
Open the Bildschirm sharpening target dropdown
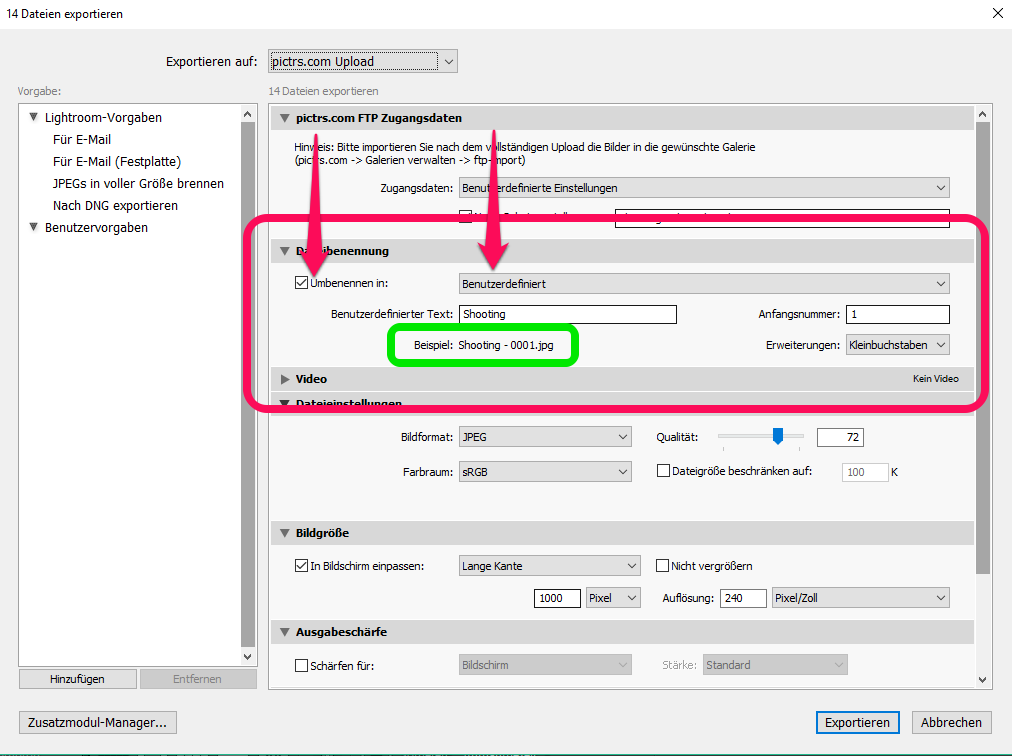(545, 664)
